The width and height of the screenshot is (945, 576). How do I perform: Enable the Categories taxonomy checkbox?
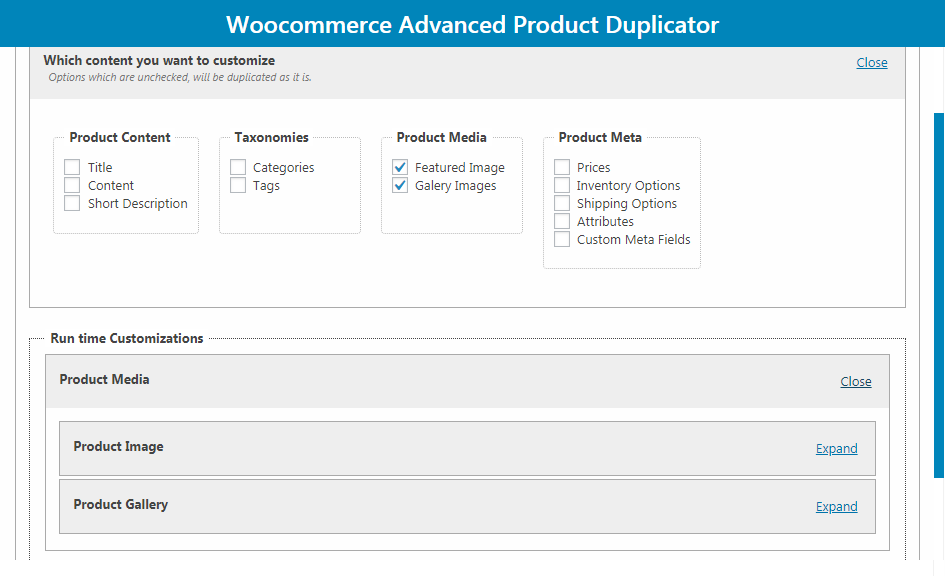[238, 167]
